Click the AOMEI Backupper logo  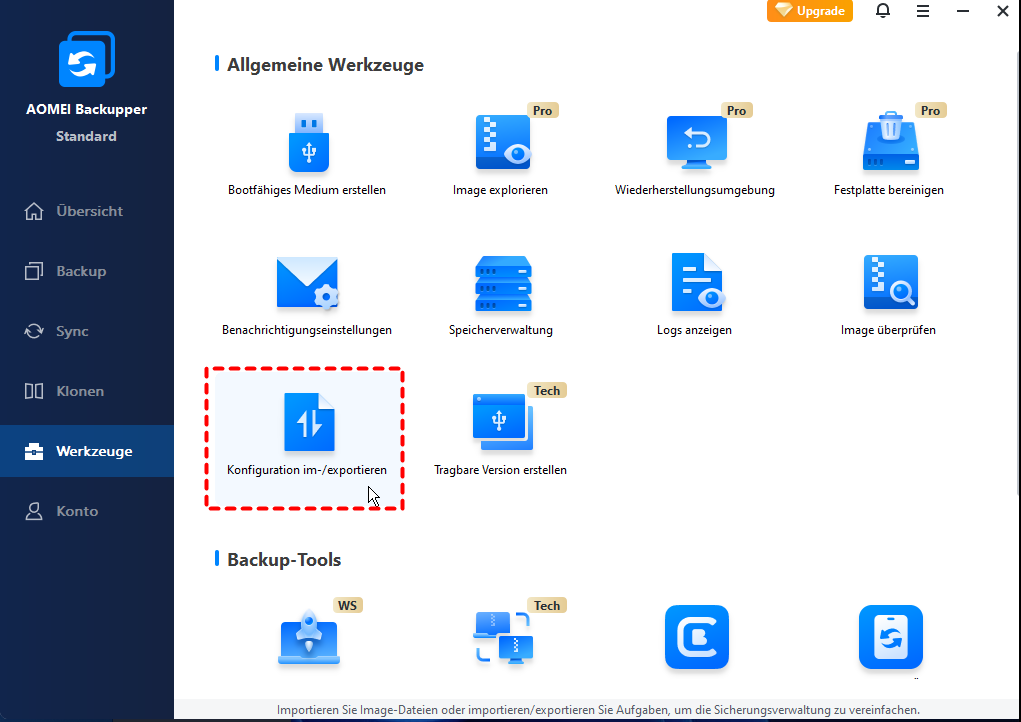[87, 59]
